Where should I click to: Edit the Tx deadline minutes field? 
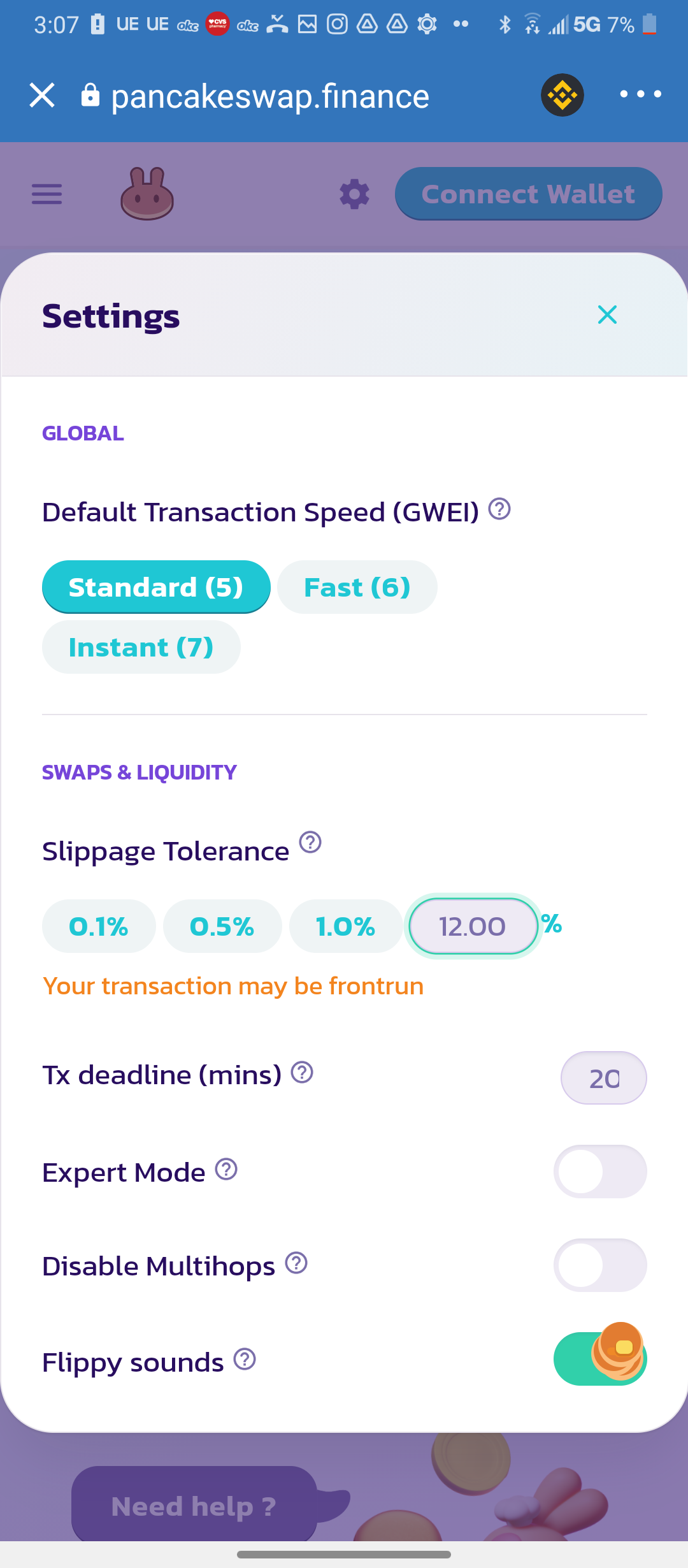[x=603, y=1078]
